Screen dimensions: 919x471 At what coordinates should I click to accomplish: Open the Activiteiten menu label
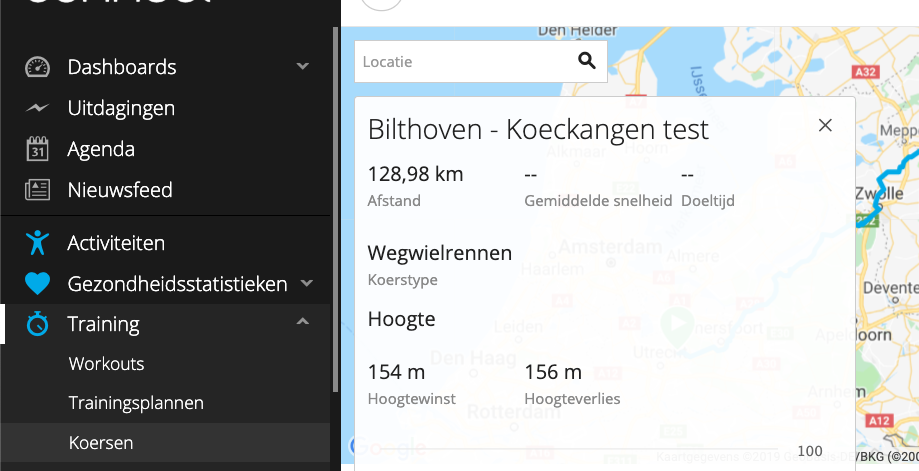click(x=116, y=243)
